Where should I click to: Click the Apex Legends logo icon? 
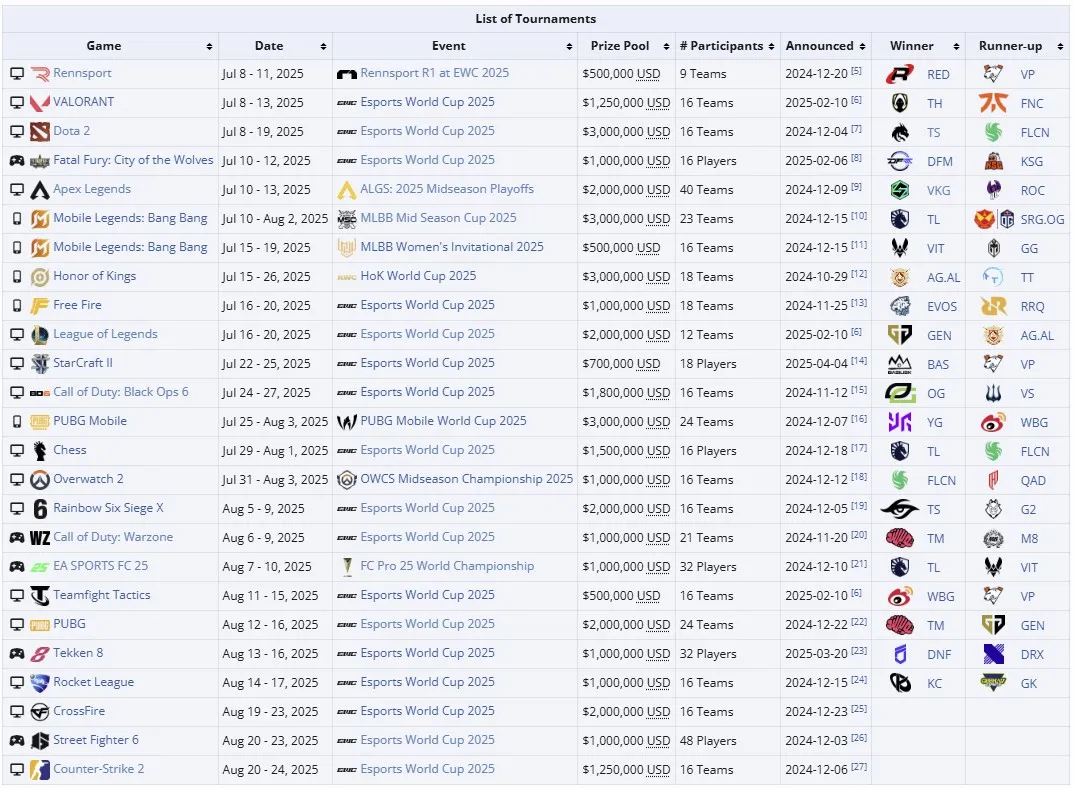click(40, 190)
